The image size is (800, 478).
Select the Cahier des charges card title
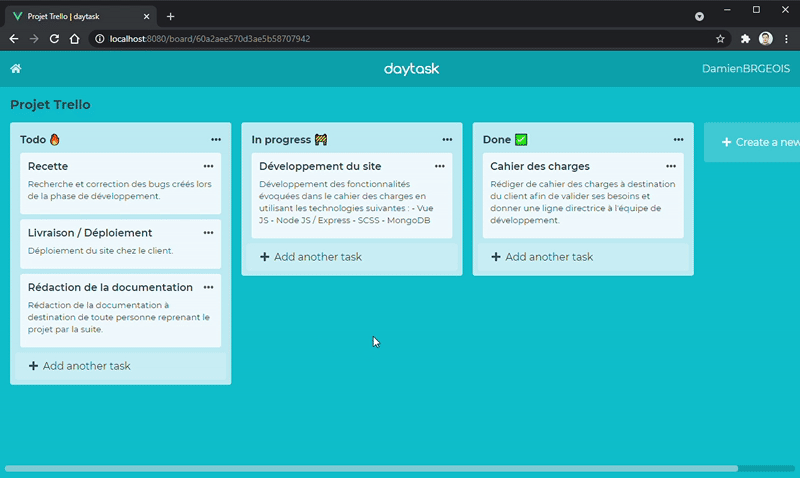click(x=540, y=166)
